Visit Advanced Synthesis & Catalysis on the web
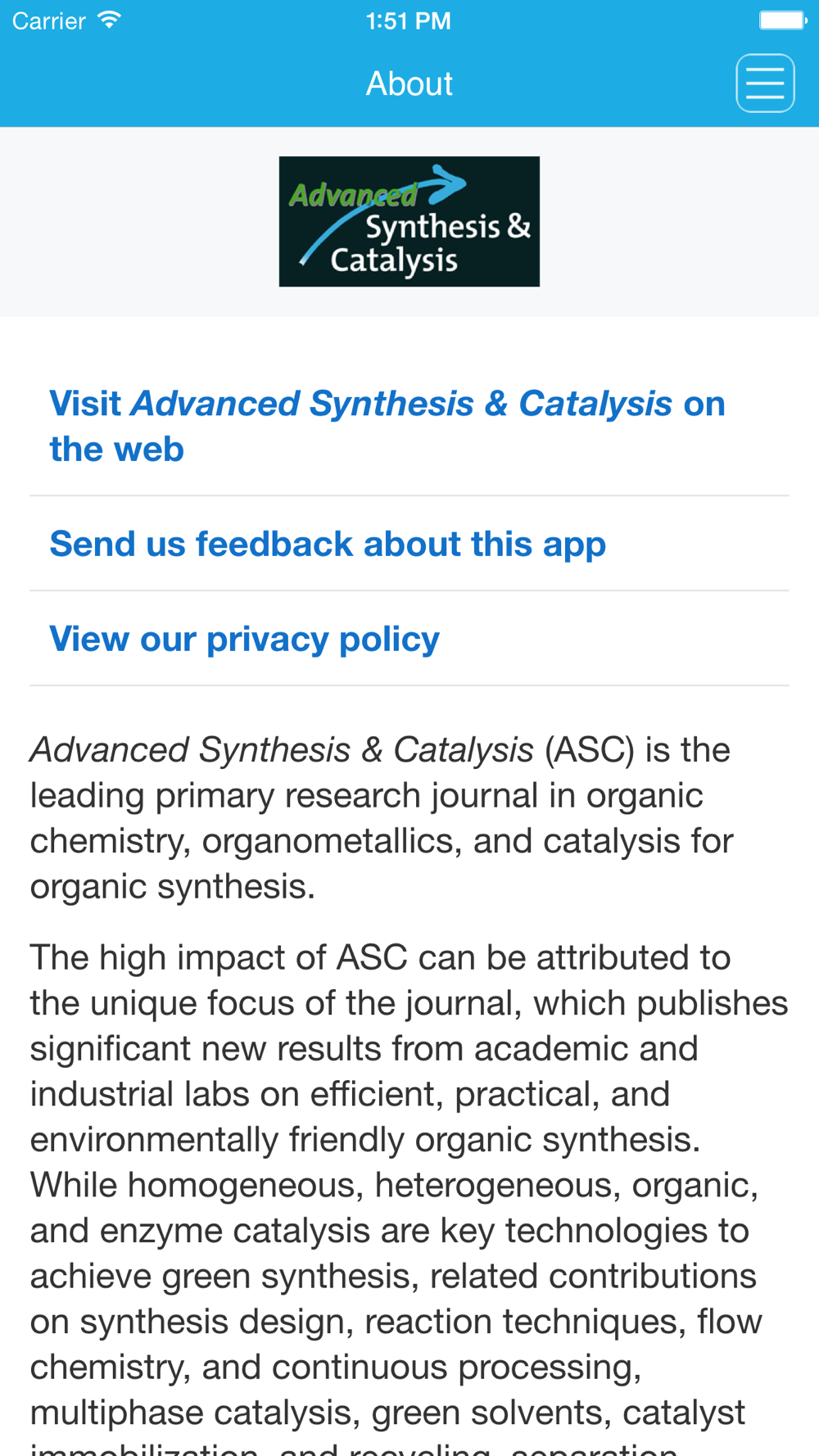Image resolution: width=819 pixels, height=1456 pixels. [x=387, y=426]
